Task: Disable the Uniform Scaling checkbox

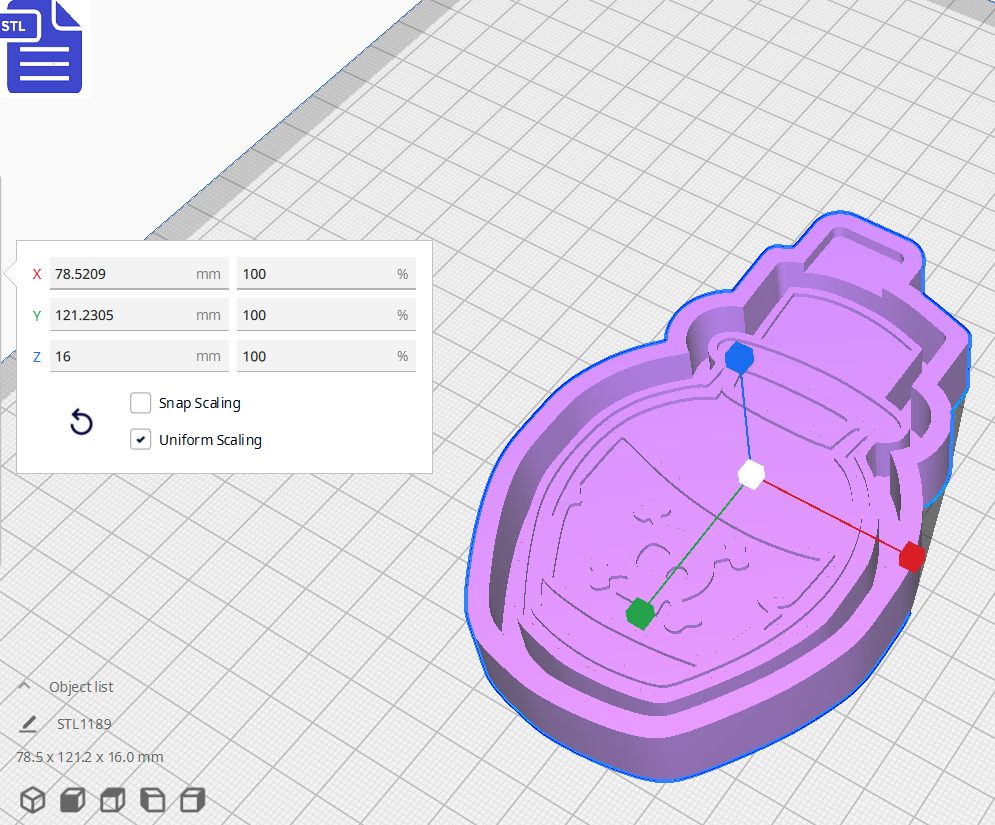Action: coord(140,440)
